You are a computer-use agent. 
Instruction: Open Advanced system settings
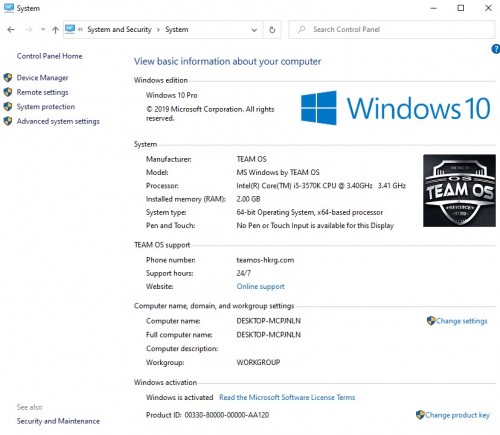click(58, 121)
